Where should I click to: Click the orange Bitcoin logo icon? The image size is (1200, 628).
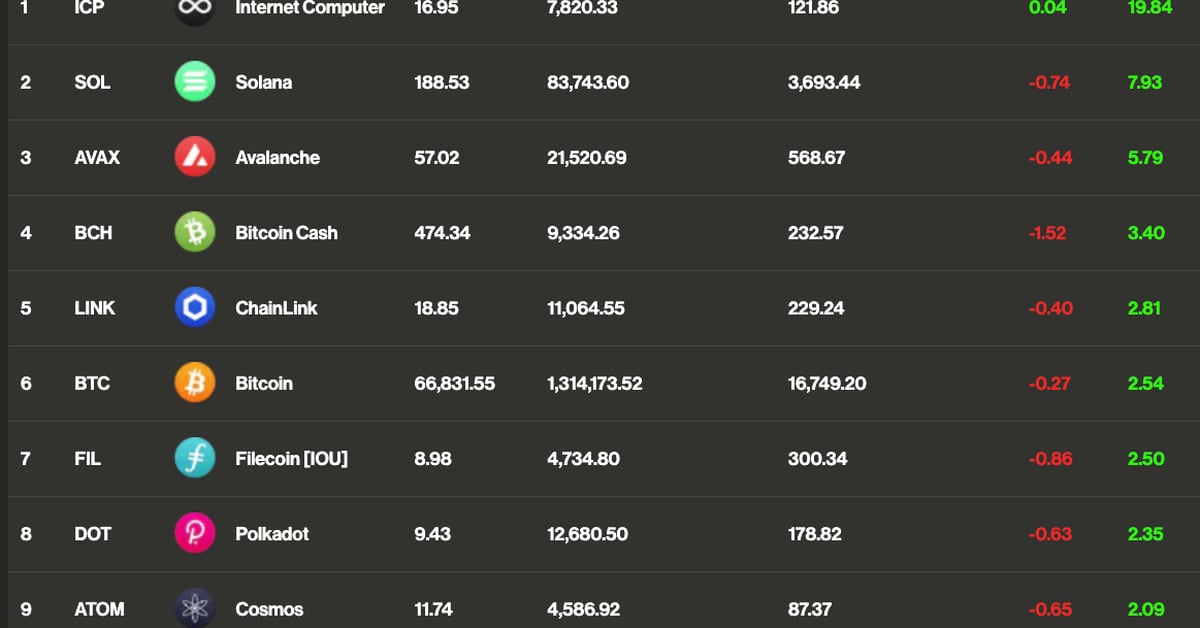(194, 383)
